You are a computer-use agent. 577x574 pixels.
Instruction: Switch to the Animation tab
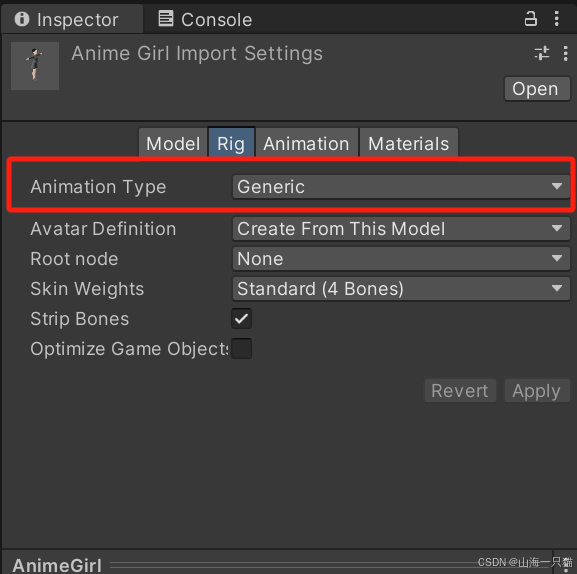point(306,143)
